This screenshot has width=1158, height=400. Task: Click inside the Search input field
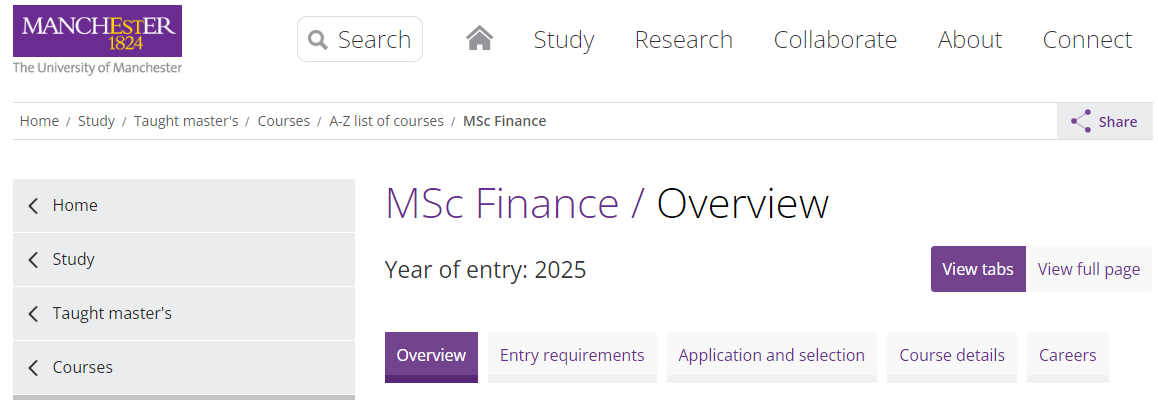coord(360,39)
